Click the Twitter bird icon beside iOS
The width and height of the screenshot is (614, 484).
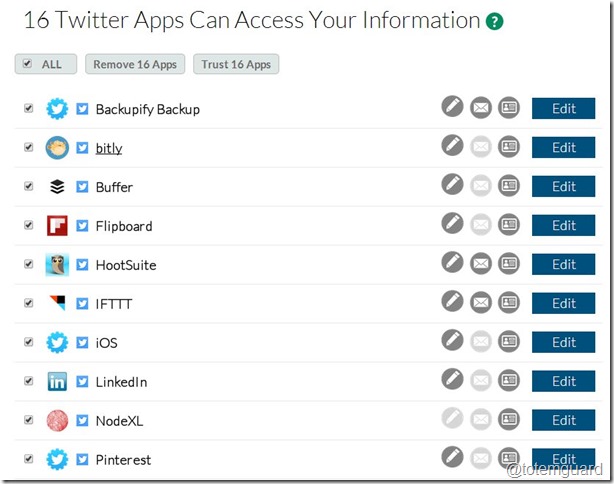82,343
